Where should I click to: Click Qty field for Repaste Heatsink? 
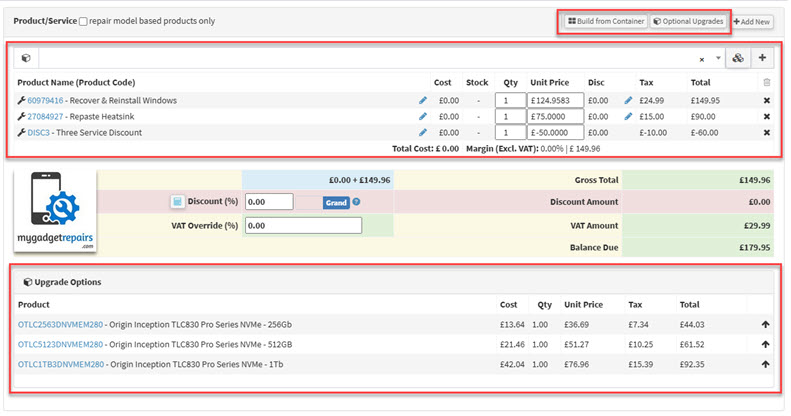tap(511, 116)
